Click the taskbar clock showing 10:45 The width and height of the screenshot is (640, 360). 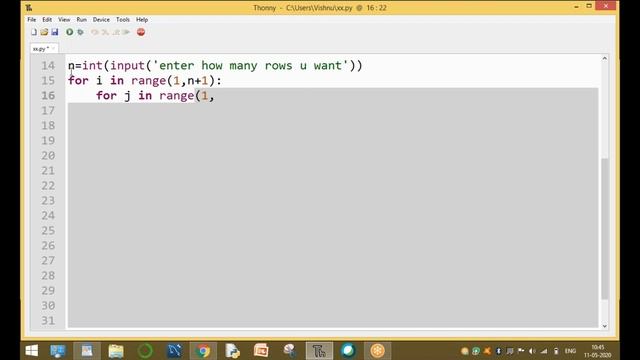point(598,351)
